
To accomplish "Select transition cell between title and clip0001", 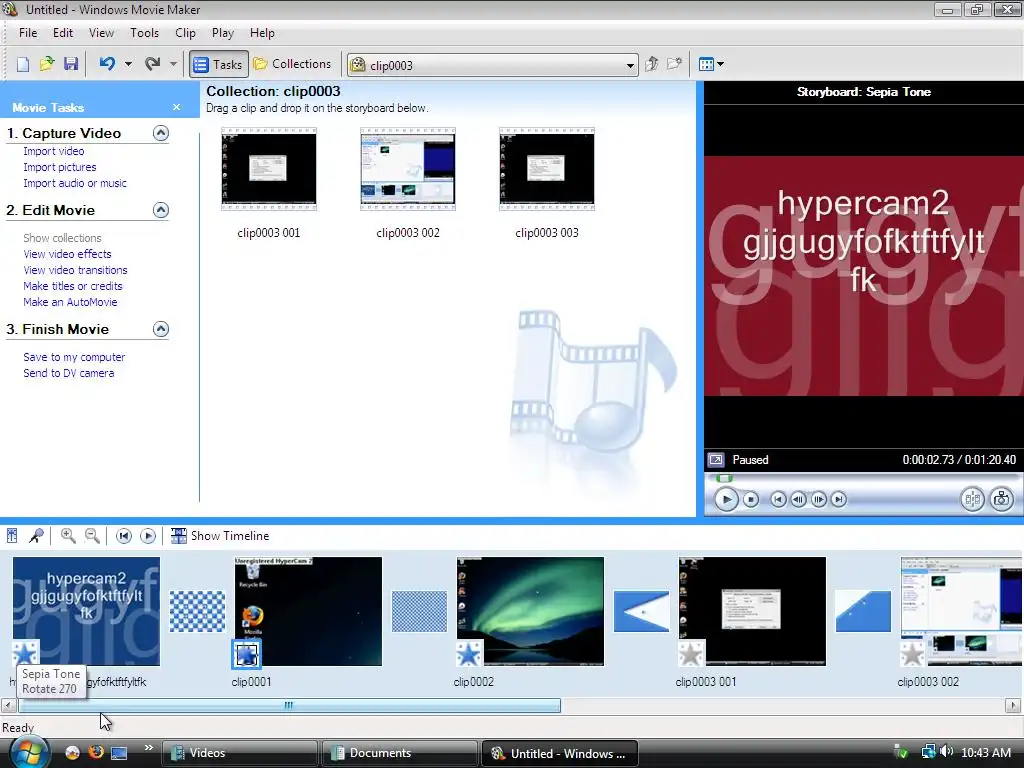I will (x=197, y=611).
